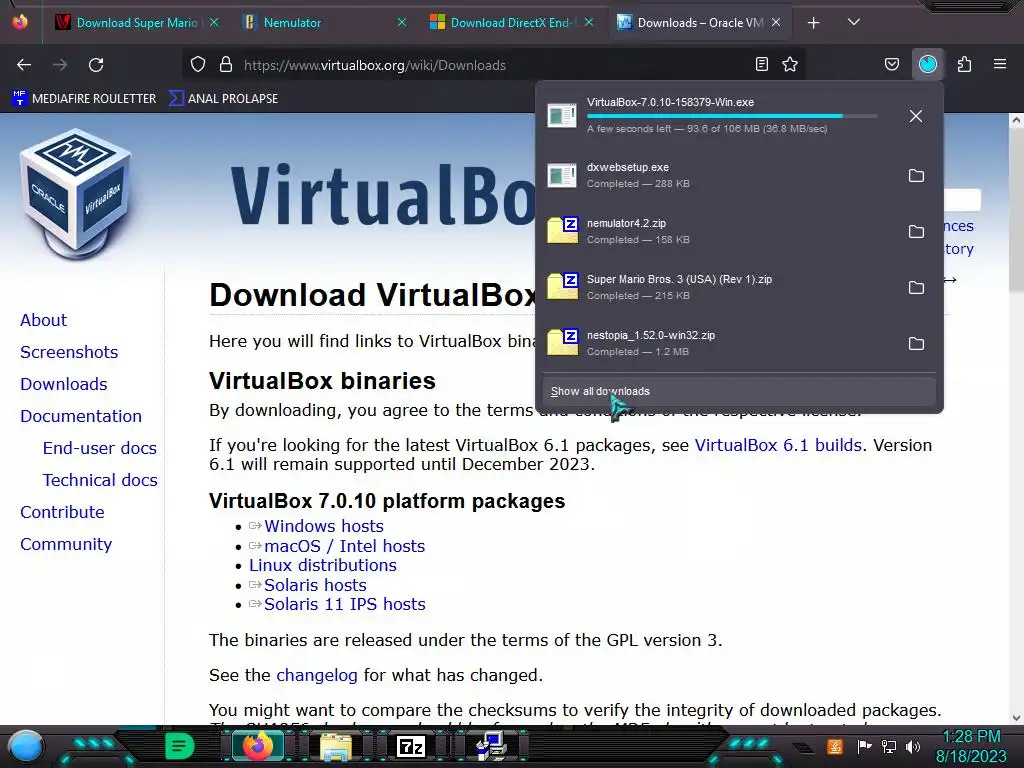1024x768 pixels.
Task: Click the Linux distributions link
Action: tap(323, 565)
